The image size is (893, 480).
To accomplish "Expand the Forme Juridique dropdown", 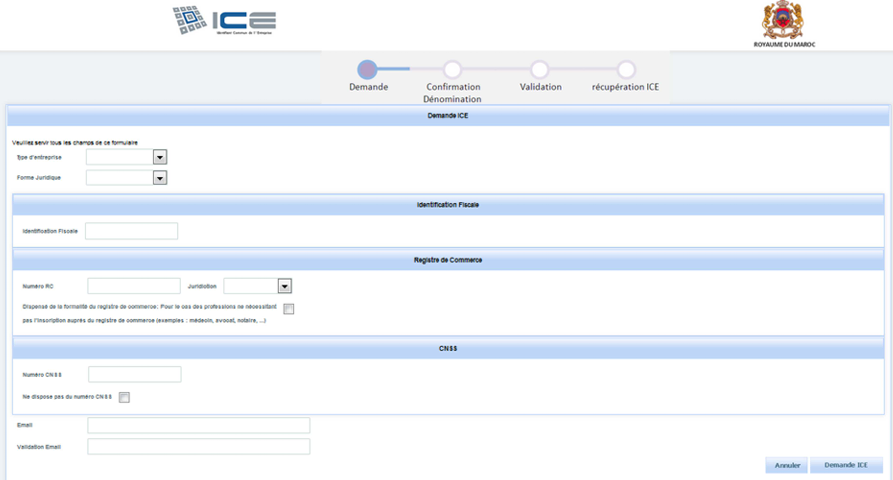I will 159,178.
